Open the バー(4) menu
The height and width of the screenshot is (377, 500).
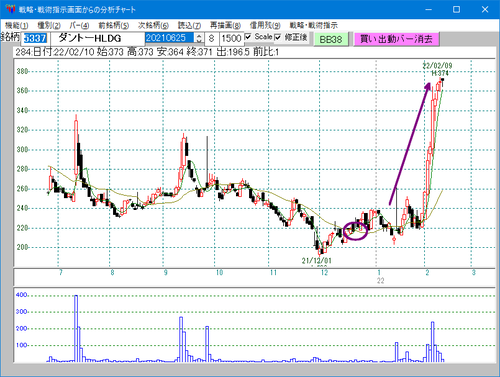click(79, 25)
